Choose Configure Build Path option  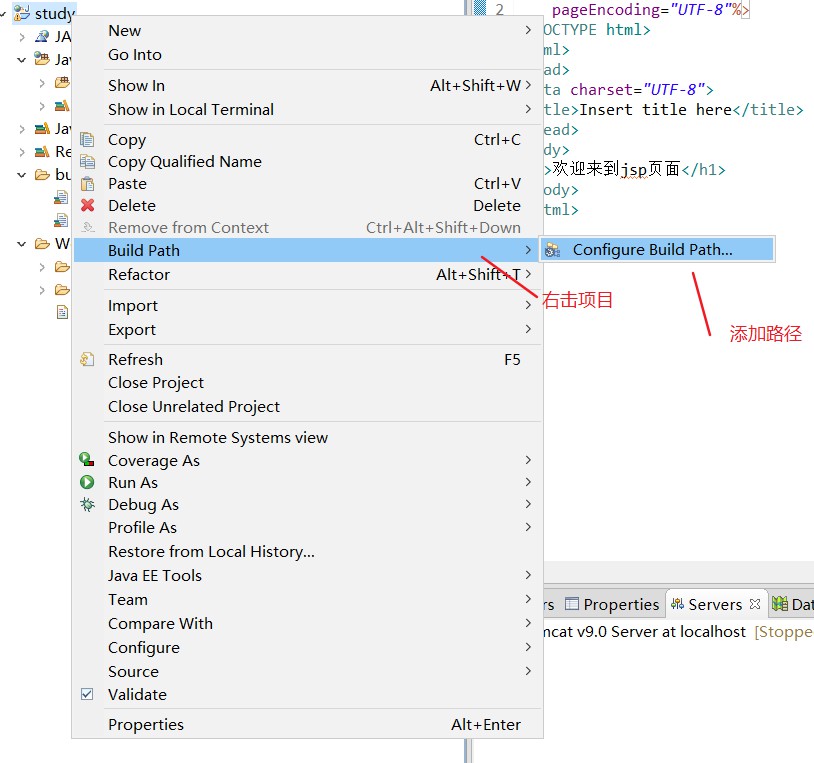tap(658, 250)
